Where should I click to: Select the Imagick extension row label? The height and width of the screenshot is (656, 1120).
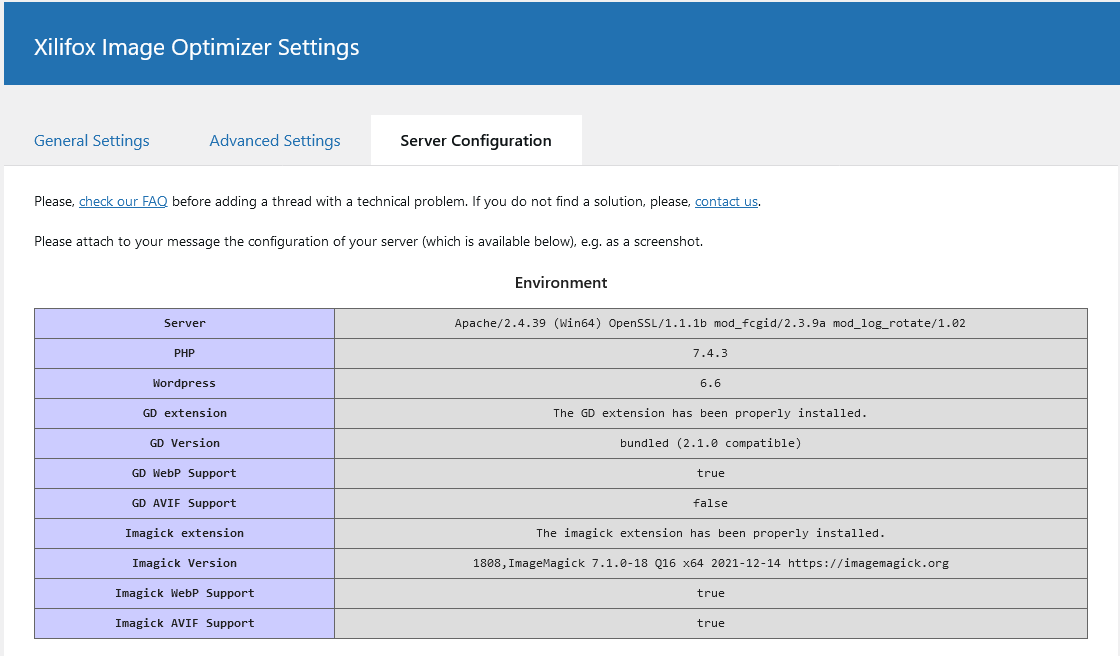[184, 534]
